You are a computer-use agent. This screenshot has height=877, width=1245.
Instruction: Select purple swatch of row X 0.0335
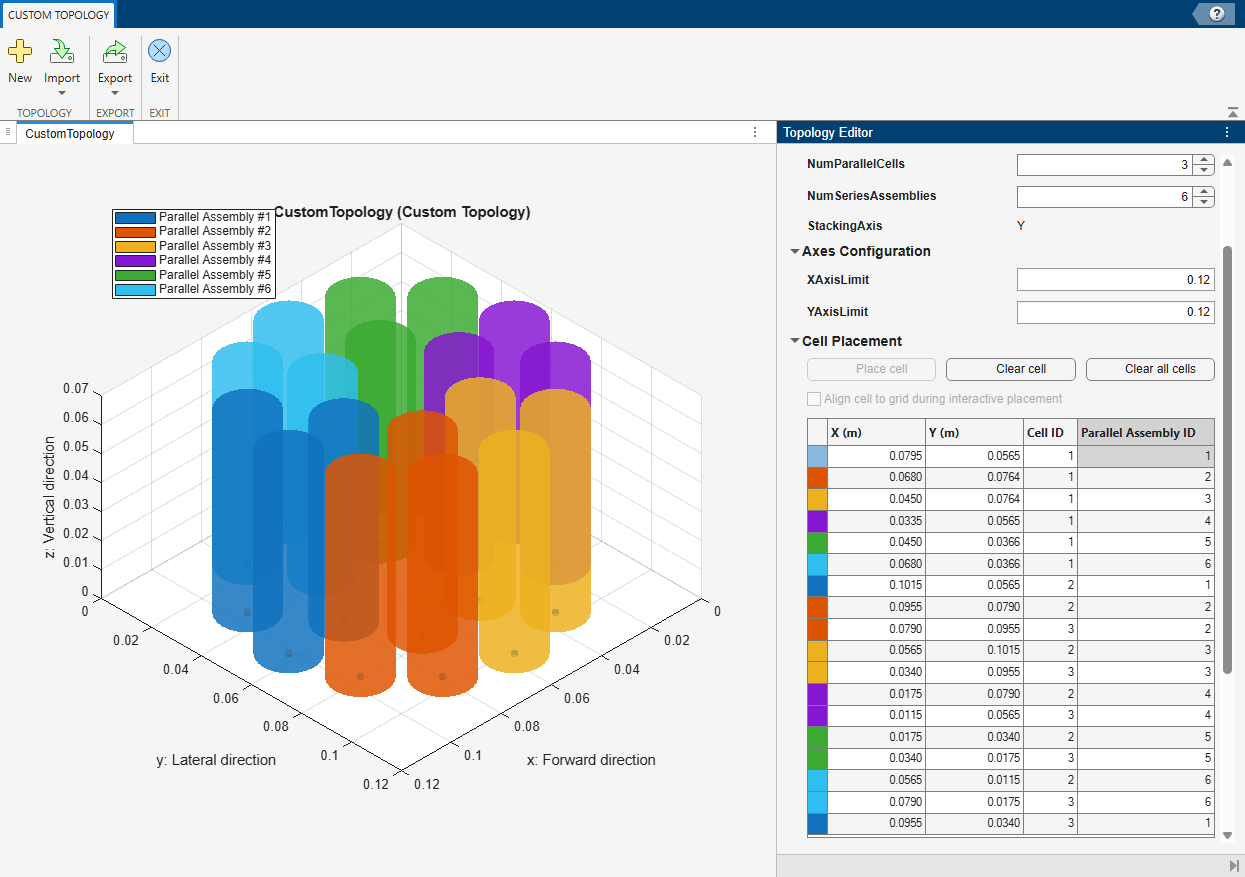[x=817, y=521]
